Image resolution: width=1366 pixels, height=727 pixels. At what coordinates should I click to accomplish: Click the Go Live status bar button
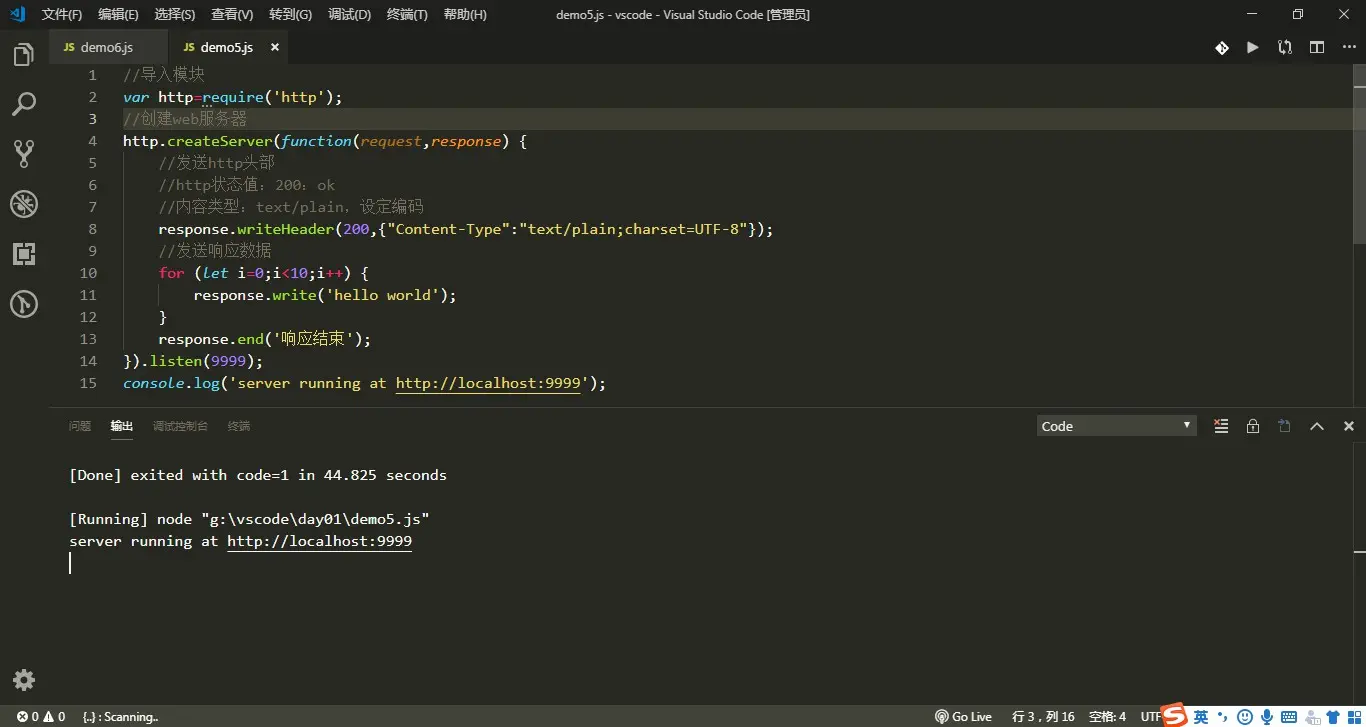pyautogui.click(x=963, y=716)
